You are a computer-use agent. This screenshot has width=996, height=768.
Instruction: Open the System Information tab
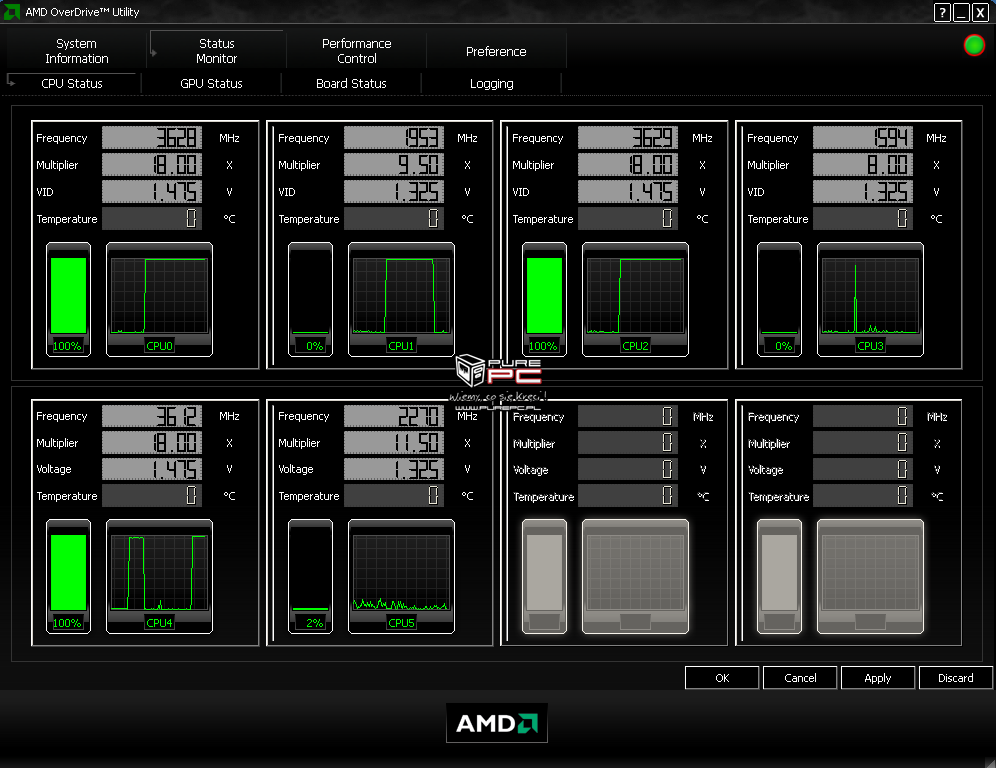(77, 51)
